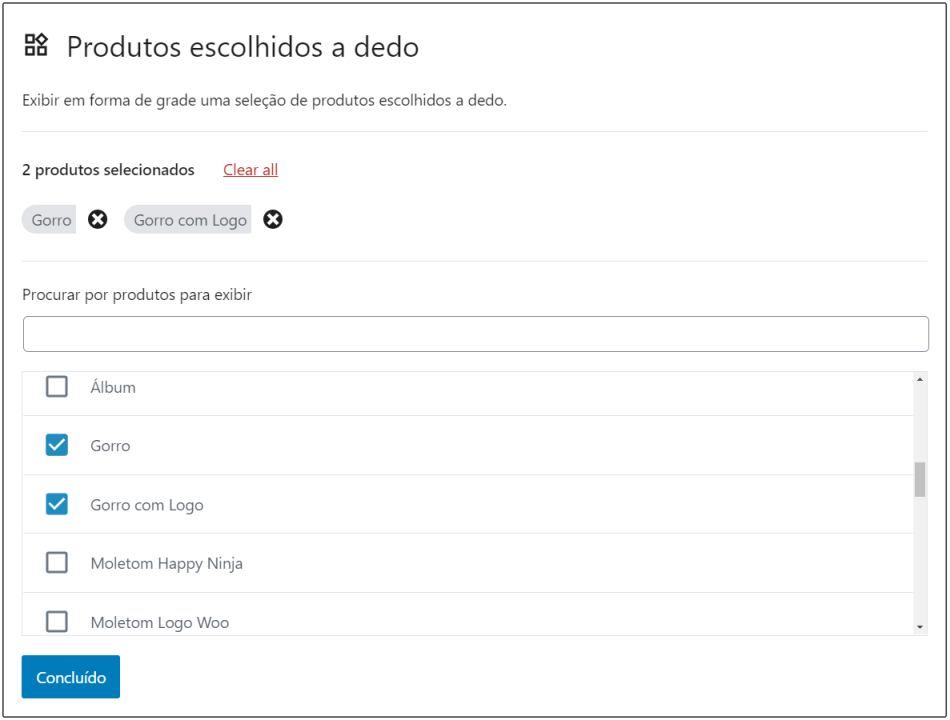
Task: Select the Gorro com Logo tag chip
Action: (189, 220)
